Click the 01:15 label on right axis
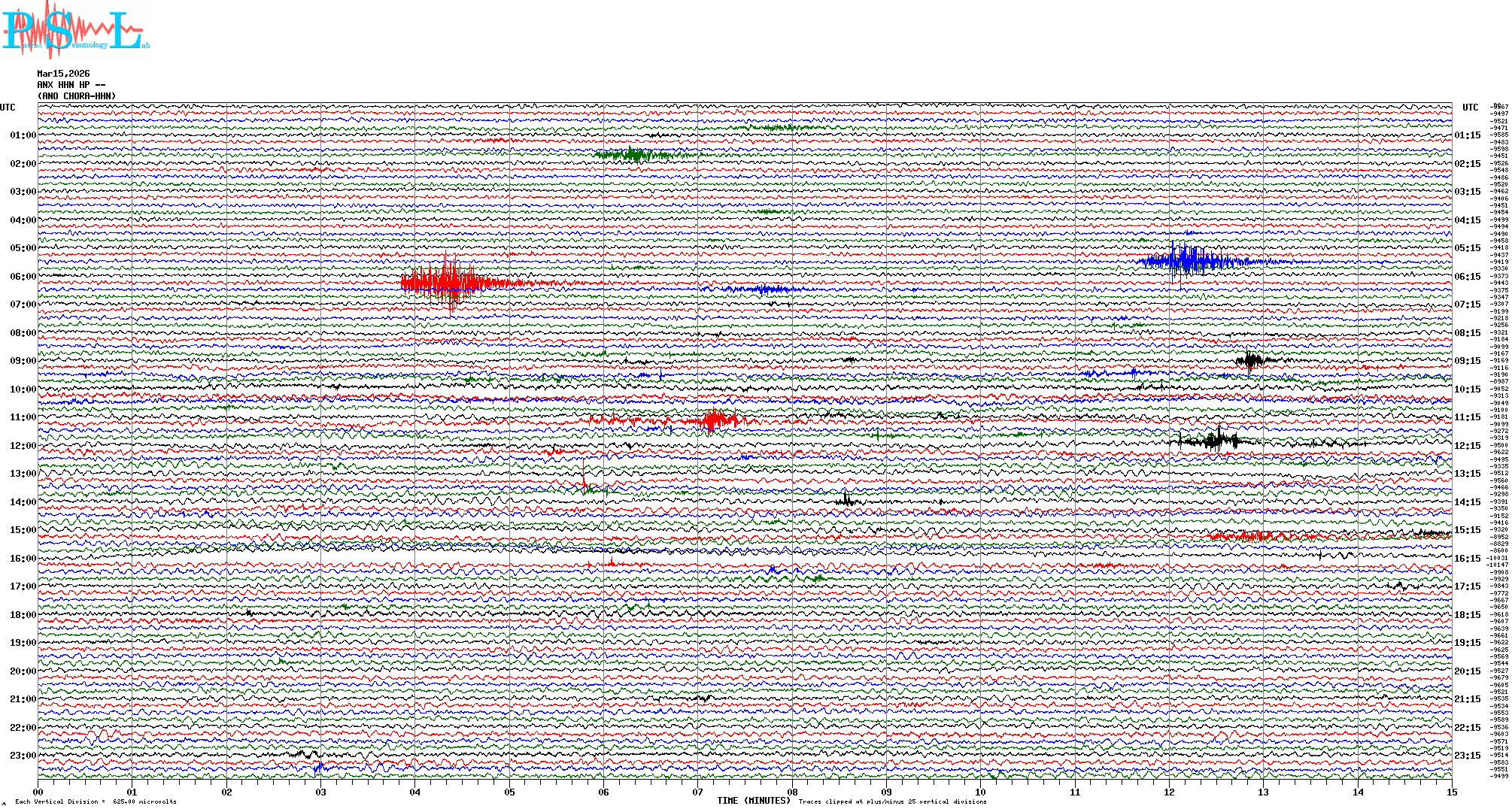Viewport: 1512px width, 812px height. coord(1467,135)
